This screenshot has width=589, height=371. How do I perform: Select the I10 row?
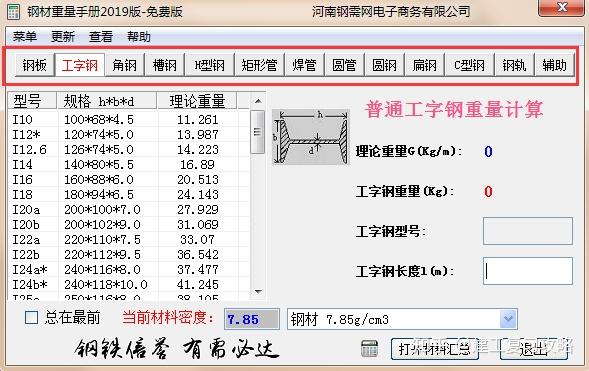point(129,119)
